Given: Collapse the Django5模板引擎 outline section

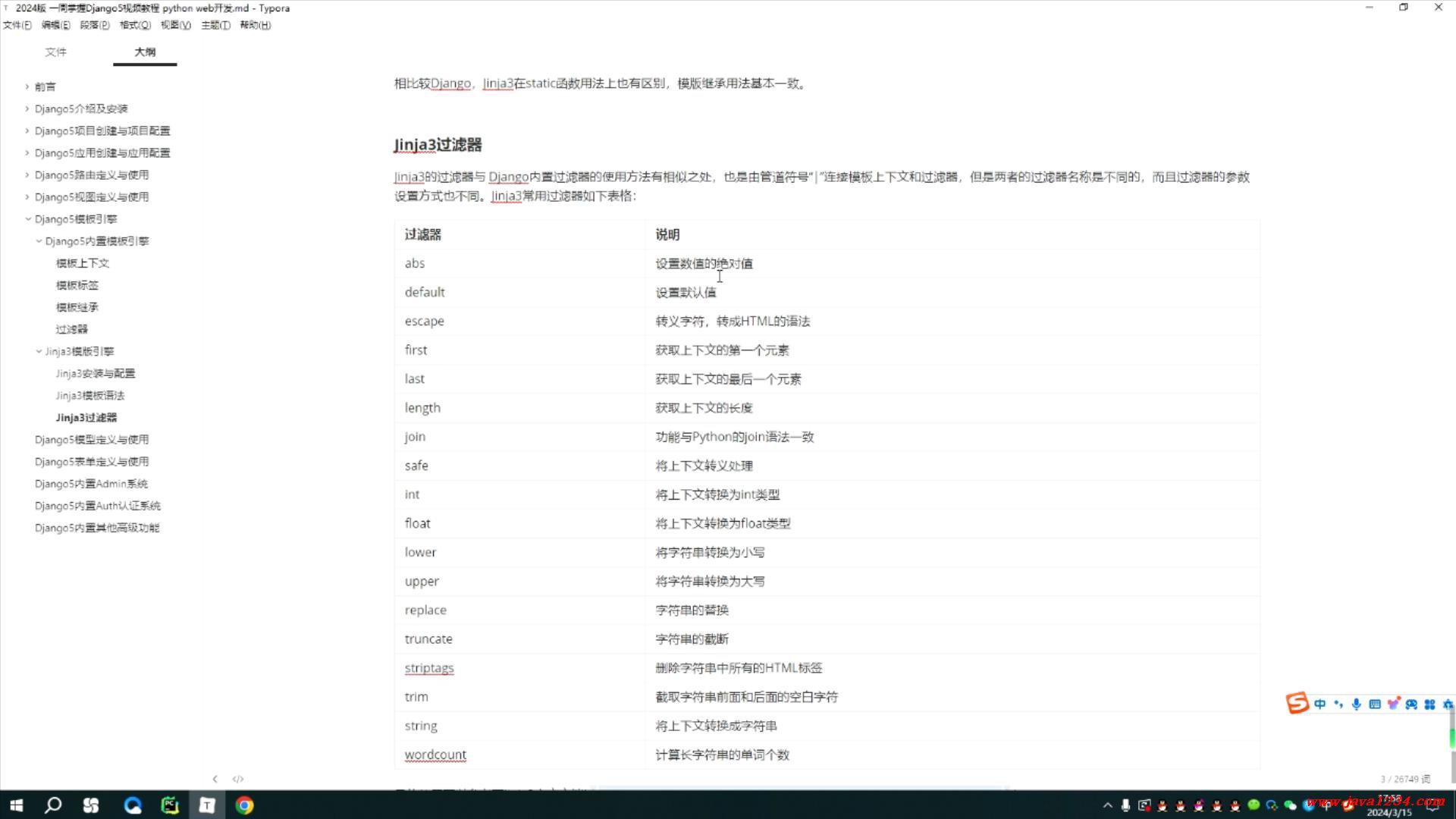Looking at the screenshot, I should pyautogui.click(x=28, y=218).
